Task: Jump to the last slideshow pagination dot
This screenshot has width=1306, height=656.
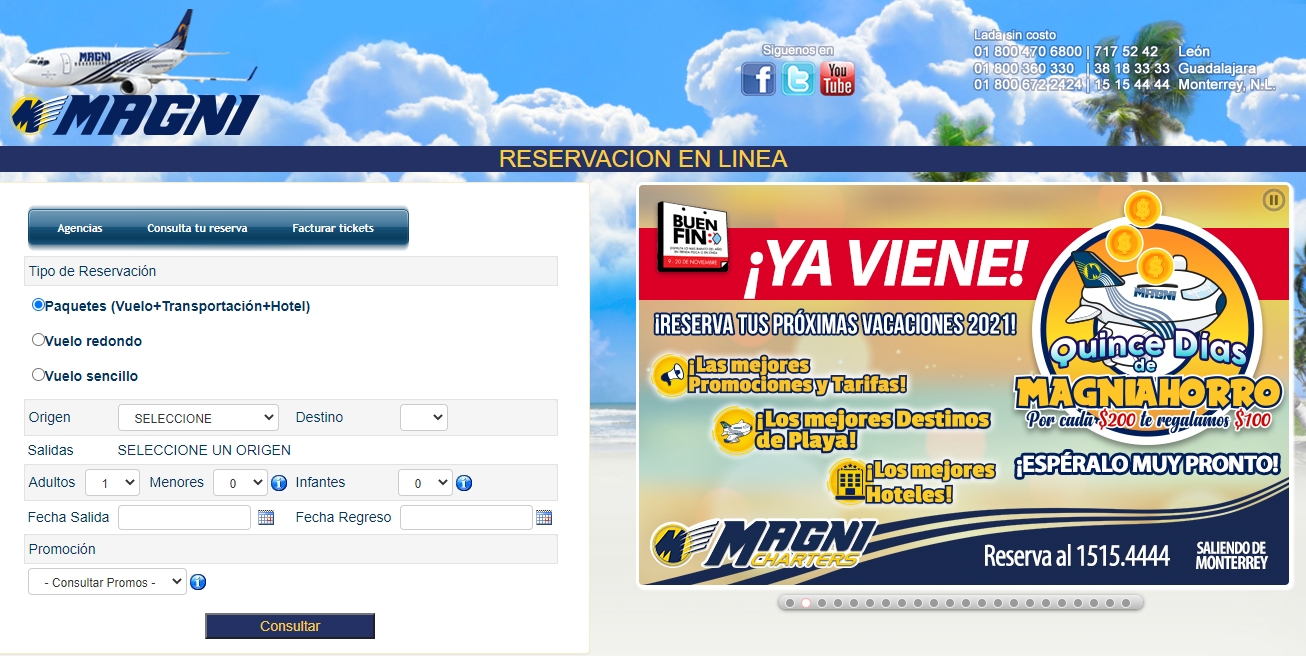Action: click(1126, 603)
